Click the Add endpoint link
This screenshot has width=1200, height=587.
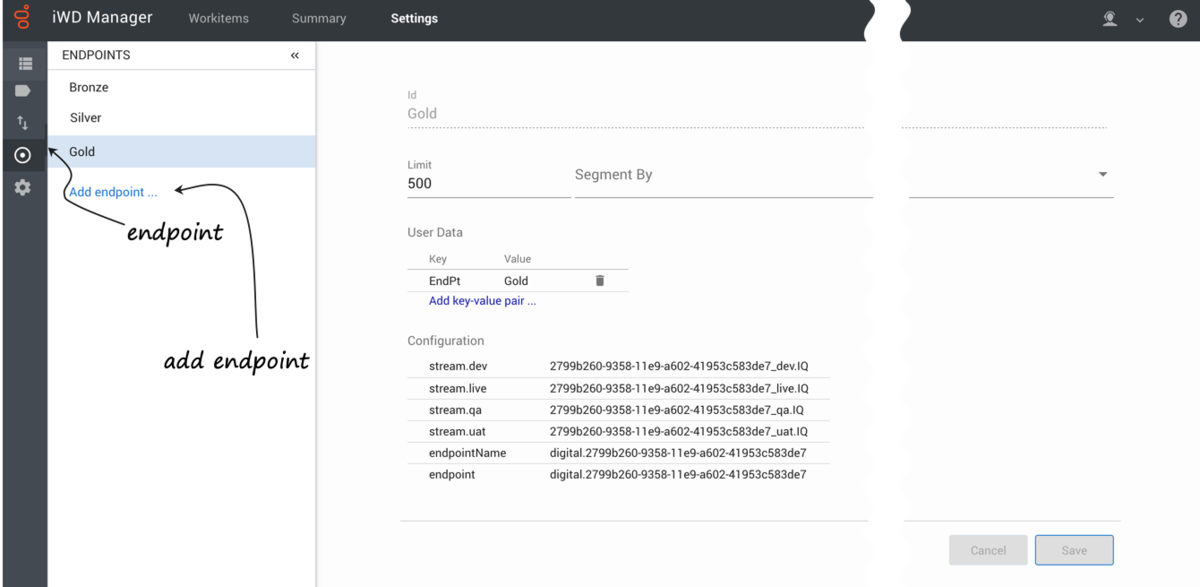[113, 192]
